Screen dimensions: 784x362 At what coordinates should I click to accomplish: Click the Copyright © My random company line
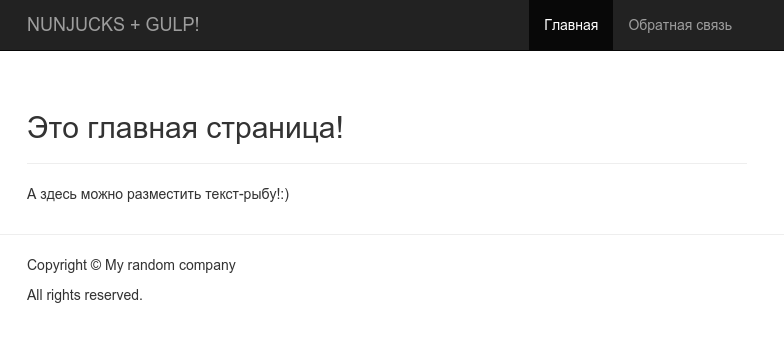131,265
